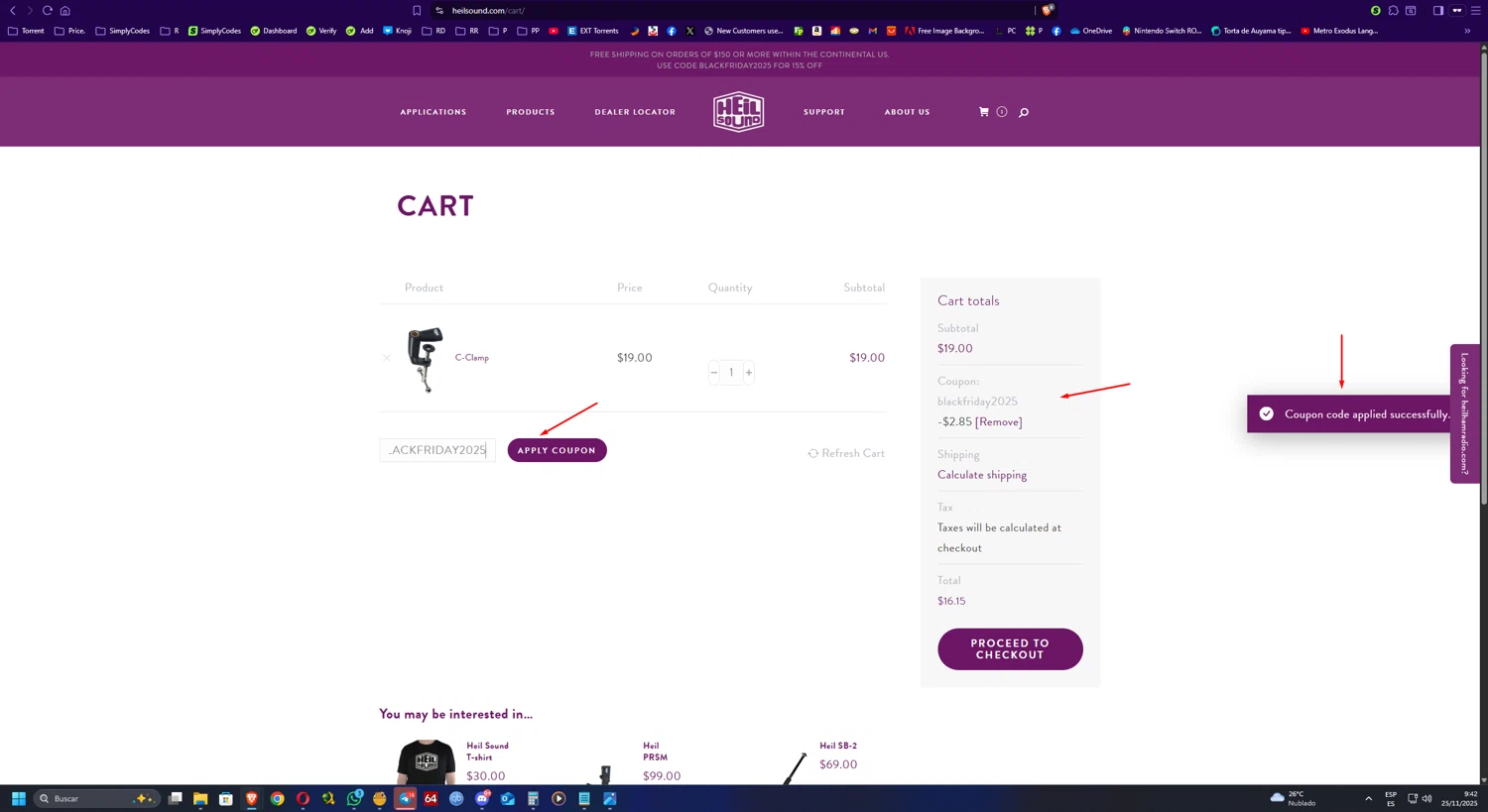Image resolution: width=1488 pixels, height=812 pixels.
Task: Open Outlook from the taskbar
Action: (508, 799)
